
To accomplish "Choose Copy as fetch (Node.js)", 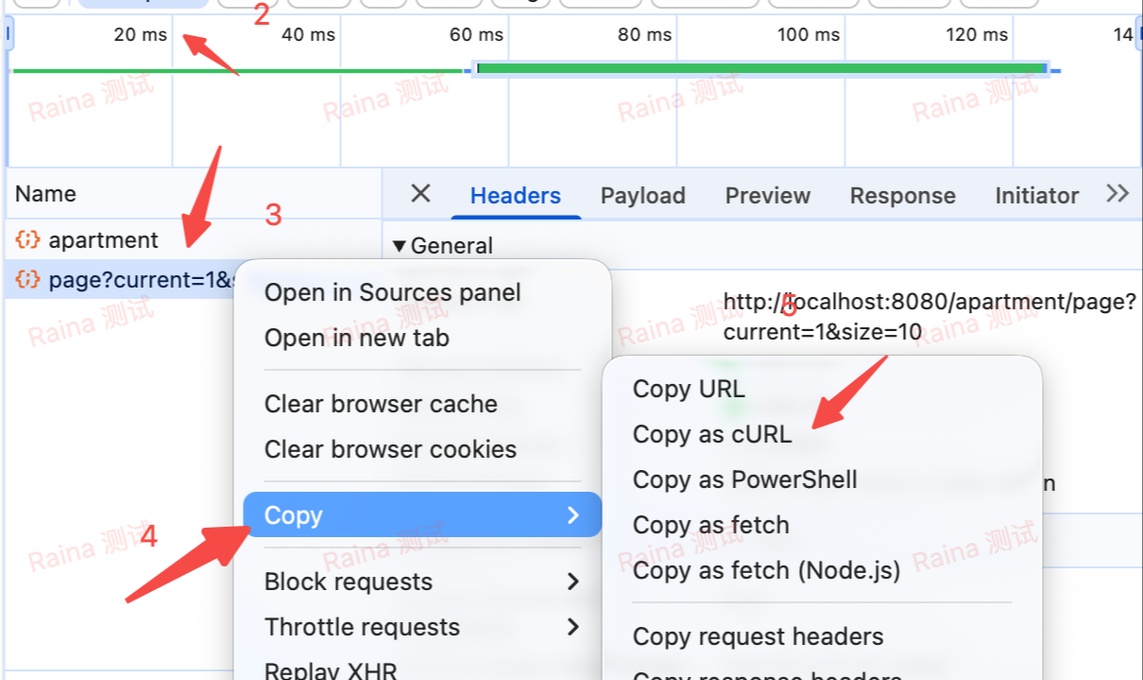I will point(766,570).
